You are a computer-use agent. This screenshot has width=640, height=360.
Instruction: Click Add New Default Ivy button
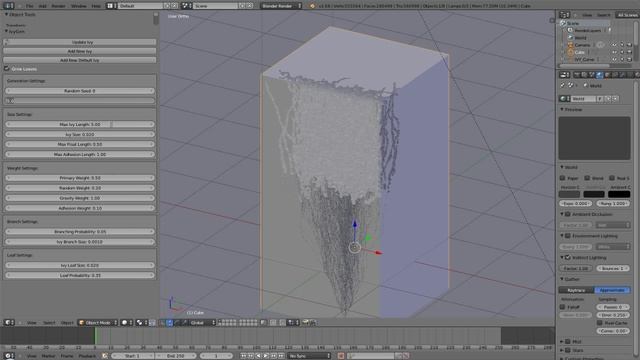80,60
